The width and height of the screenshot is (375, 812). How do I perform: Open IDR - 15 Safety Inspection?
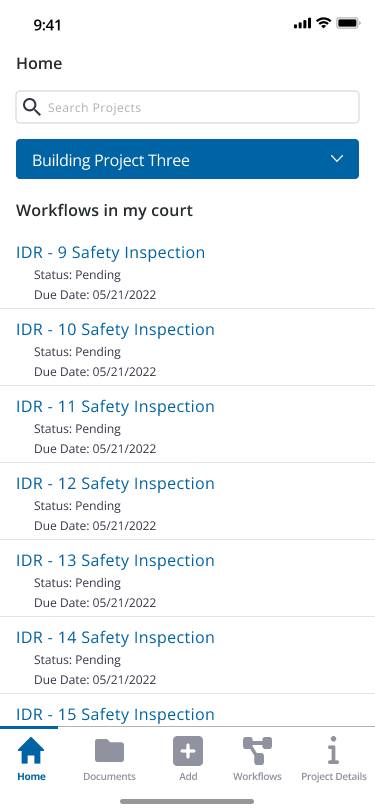115,715
